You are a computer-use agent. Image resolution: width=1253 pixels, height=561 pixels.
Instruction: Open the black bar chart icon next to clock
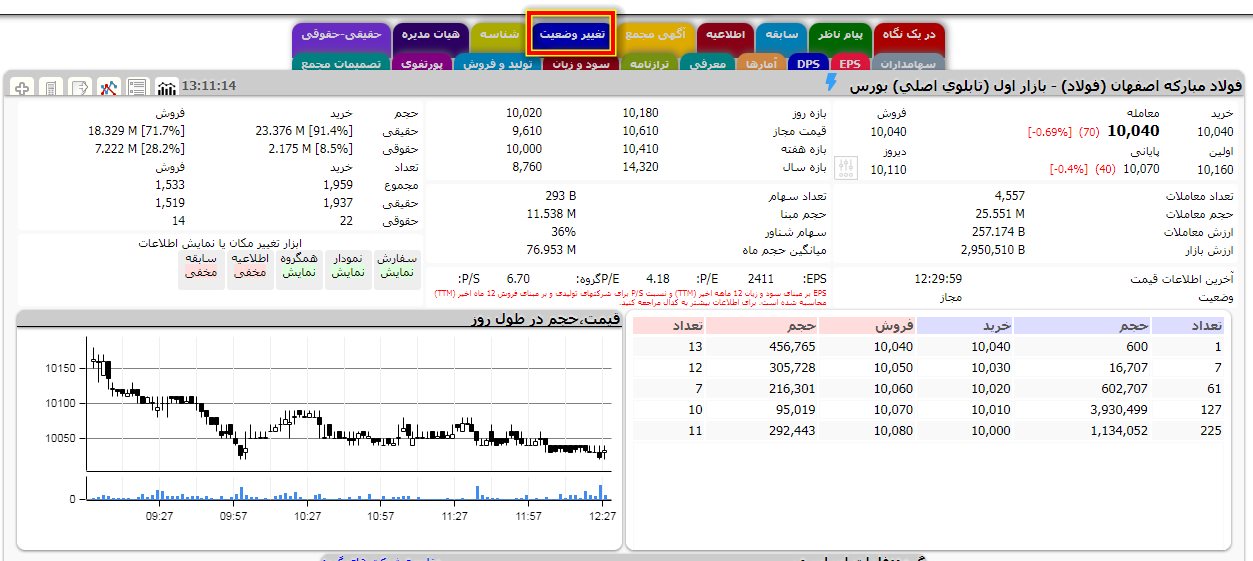point(167,87)
